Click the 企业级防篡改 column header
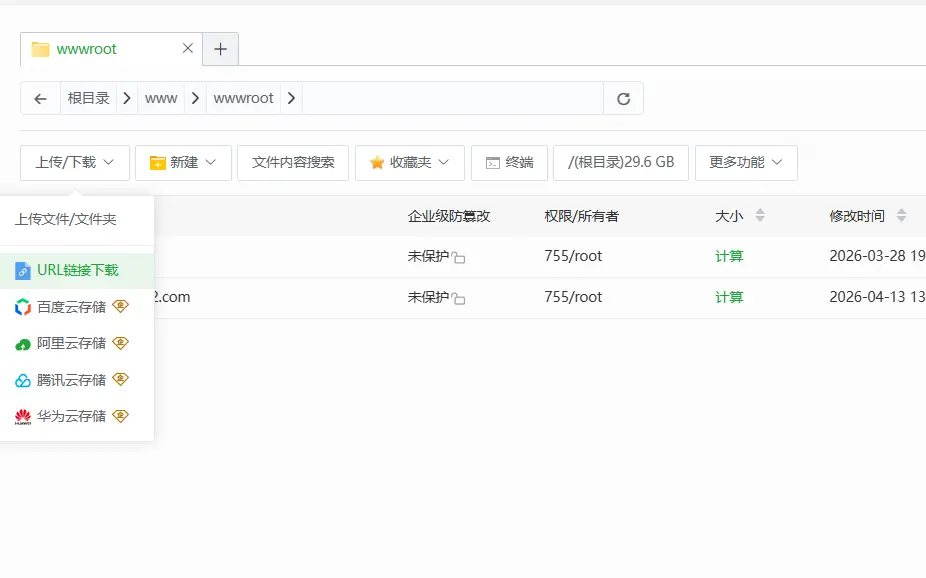The width and height of the screenshot is (926, 578). tap(449, 216)
